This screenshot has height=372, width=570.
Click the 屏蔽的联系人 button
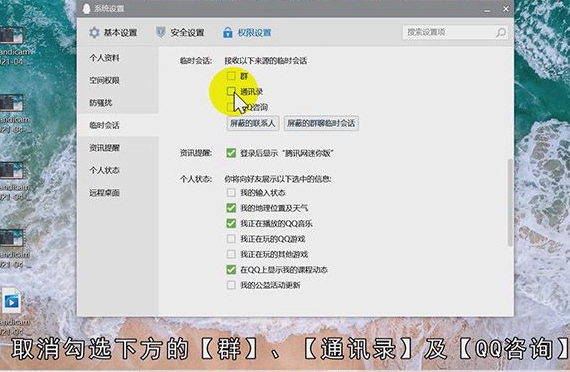click(x=253, y=123)
